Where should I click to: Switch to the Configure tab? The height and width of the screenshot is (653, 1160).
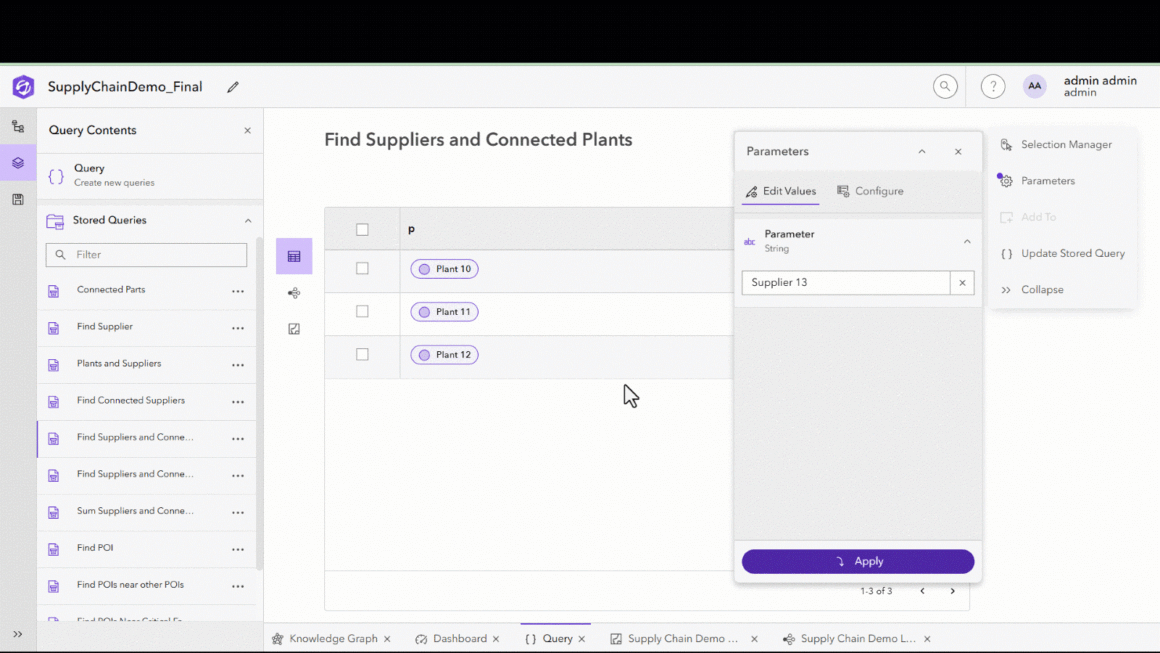point(870,192)
